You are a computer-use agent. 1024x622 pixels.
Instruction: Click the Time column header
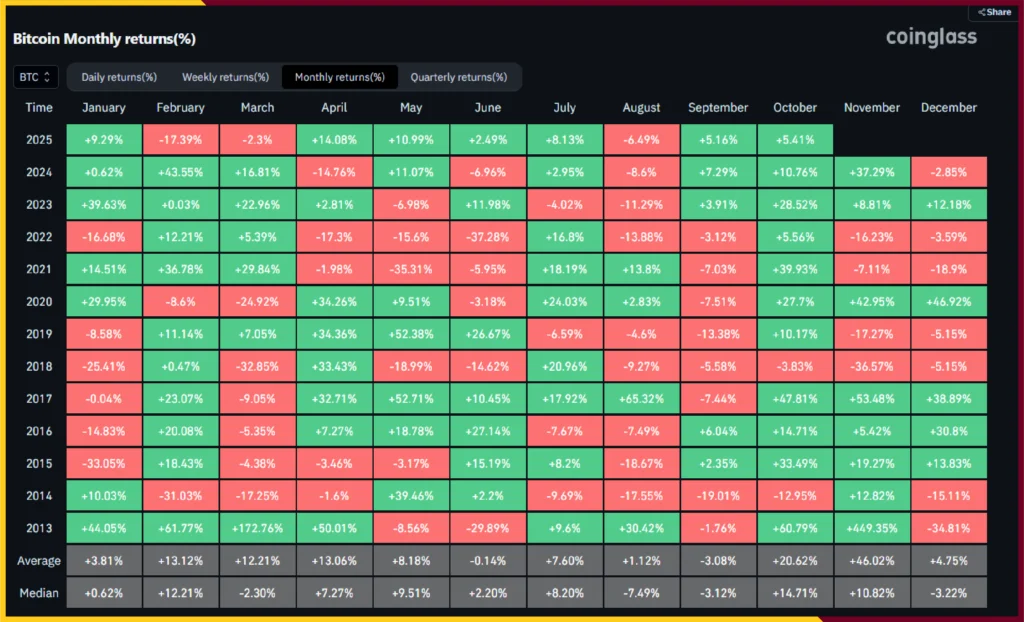pyautogui.click(x=39, y=108)
